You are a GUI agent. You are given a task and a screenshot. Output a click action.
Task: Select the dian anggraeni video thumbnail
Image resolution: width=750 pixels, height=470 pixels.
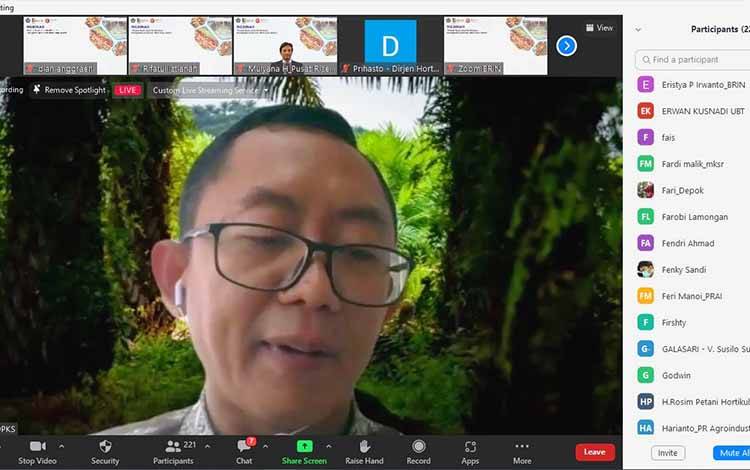pos(75,46)
